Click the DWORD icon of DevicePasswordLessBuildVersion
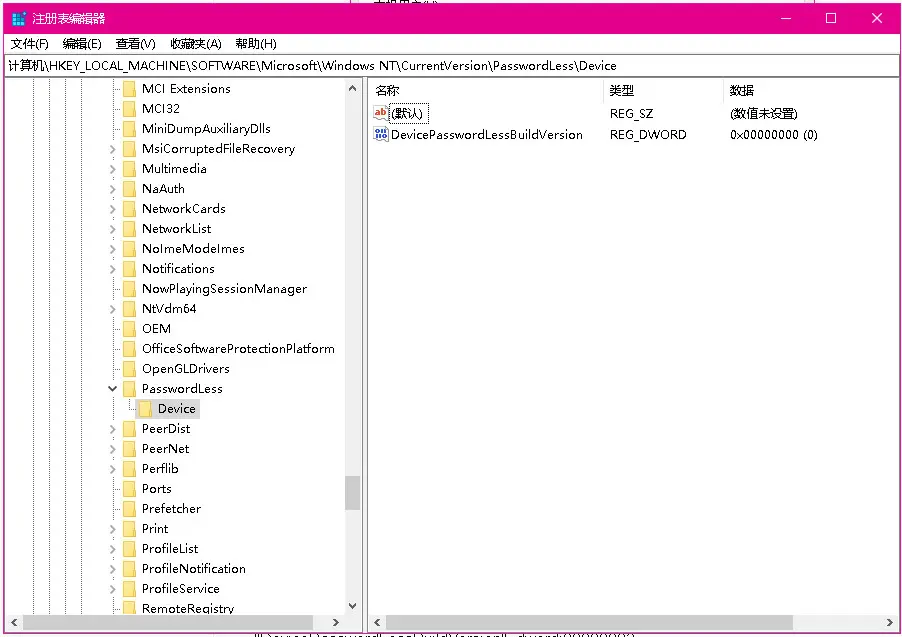 pos(381,134)
